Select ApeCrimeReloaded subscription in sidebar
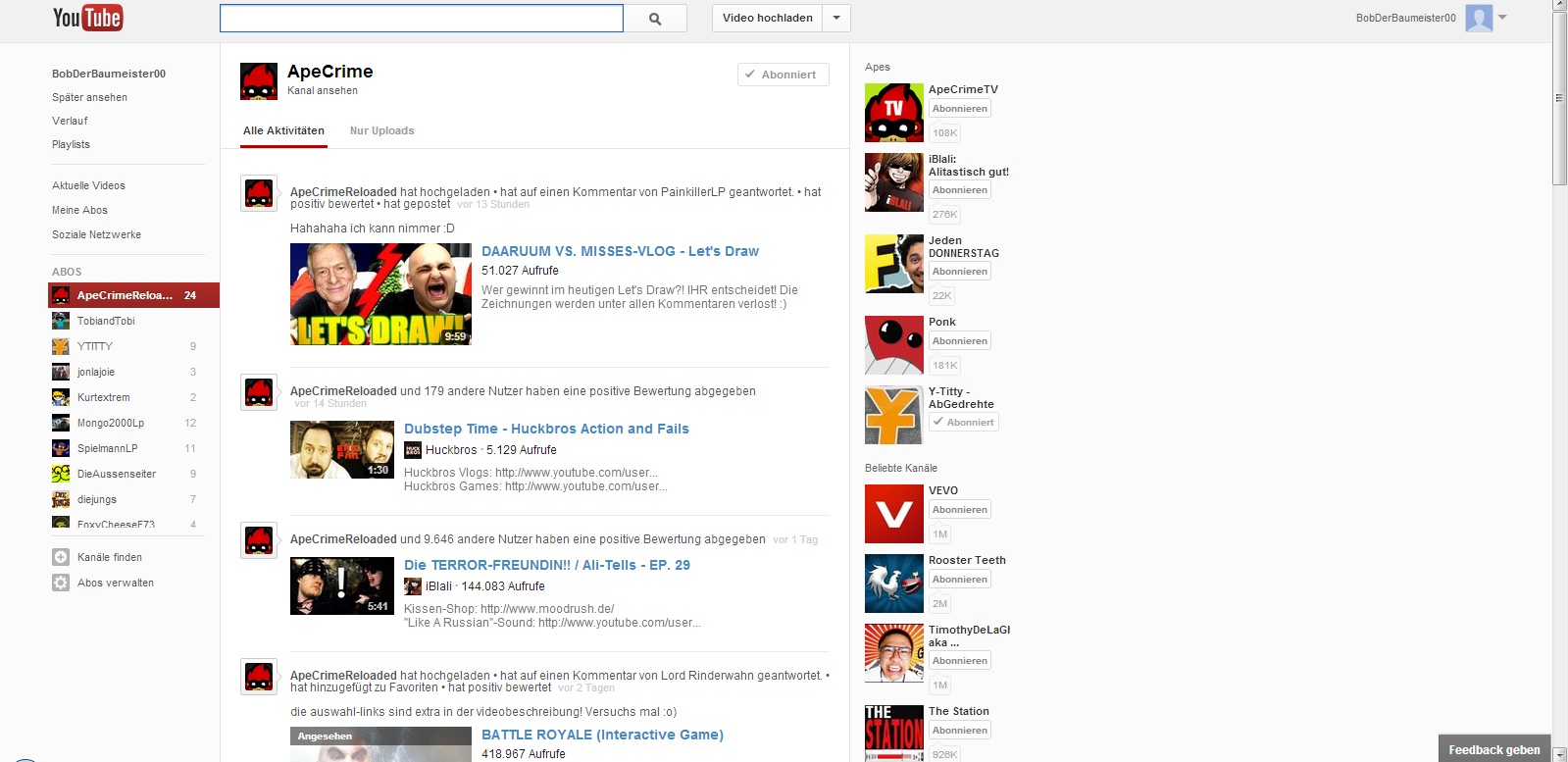1568x762 pixels. (133, 295)
